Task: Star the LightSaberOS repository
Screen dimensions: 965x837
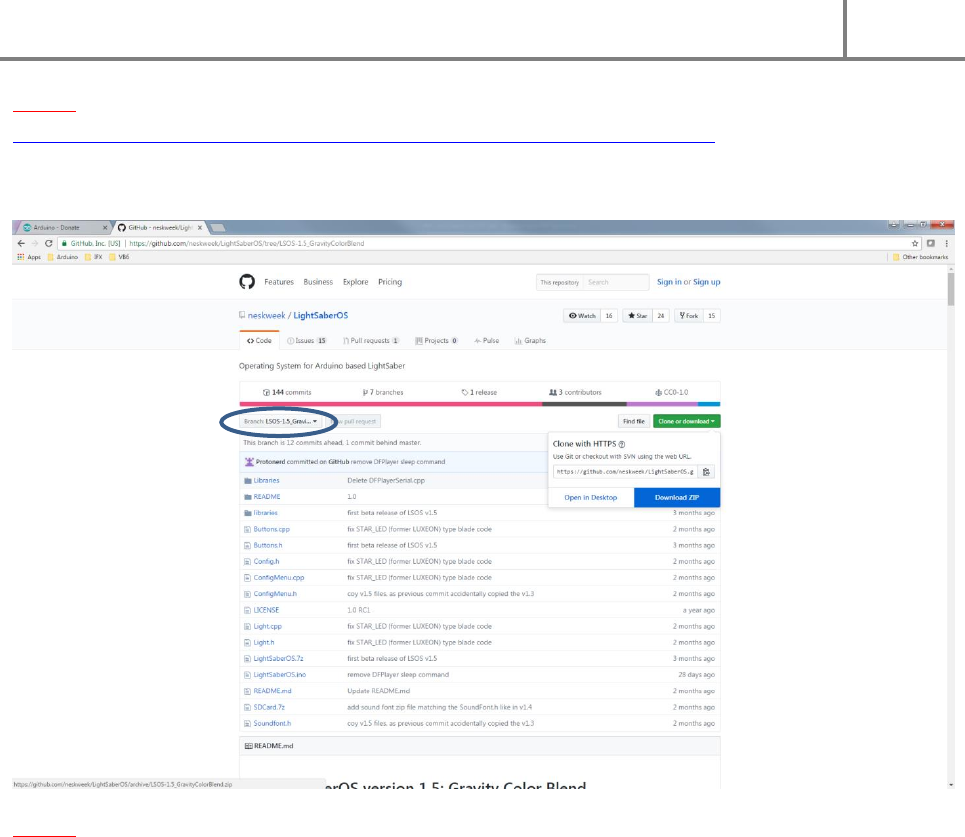Action: coord(638,316)
